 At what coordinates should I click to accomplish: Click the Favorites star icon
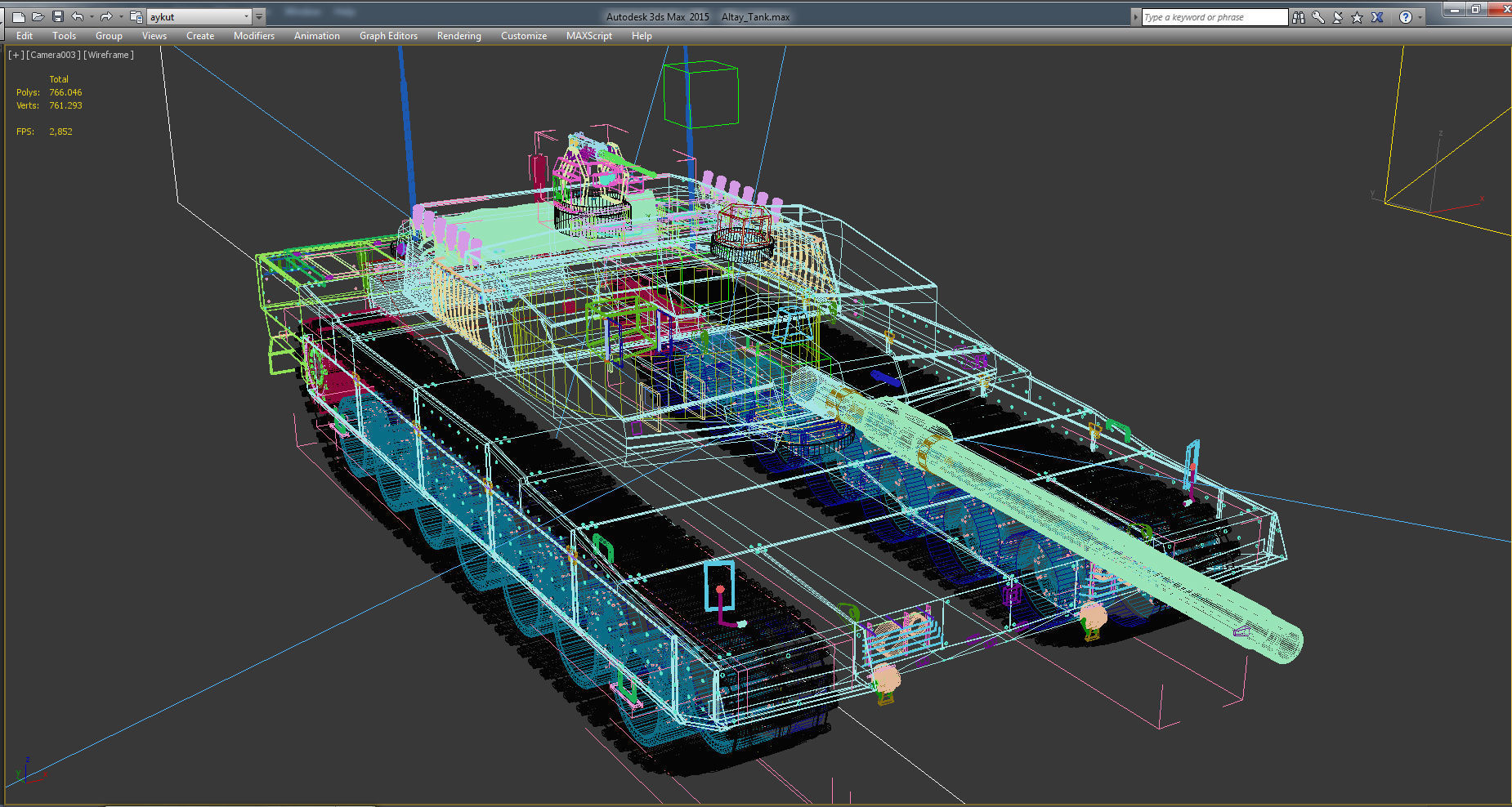click(1358, 17)
